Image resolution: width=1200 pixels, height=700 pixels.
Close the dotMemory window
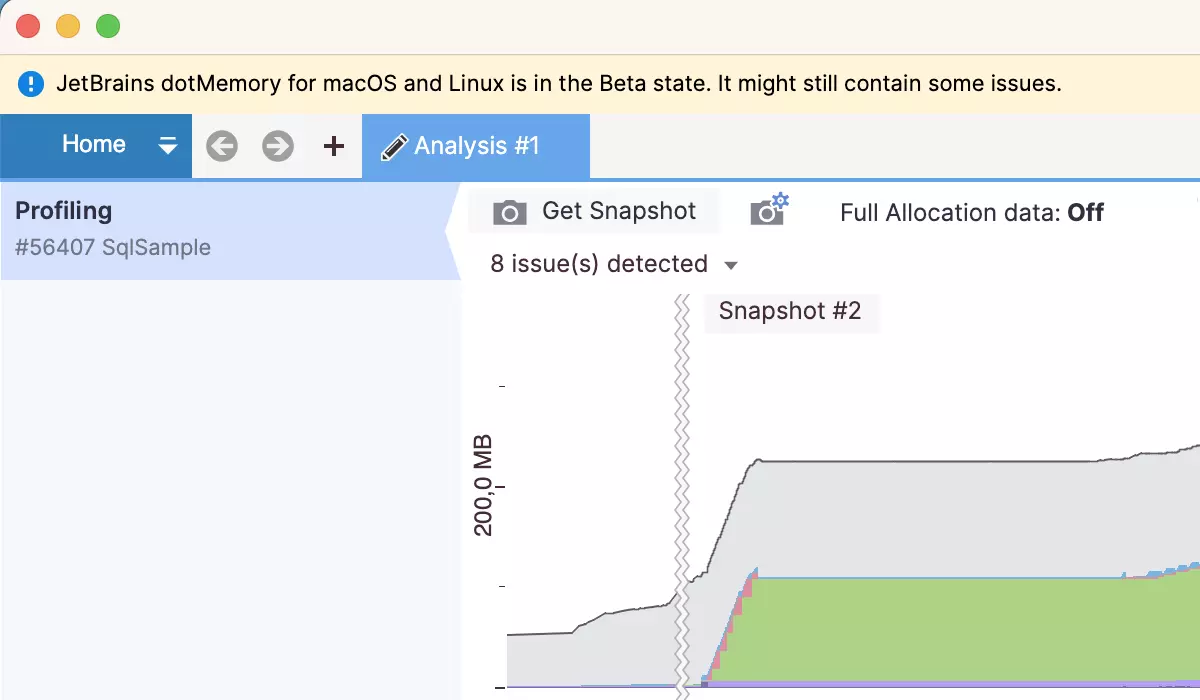point(28,27)
